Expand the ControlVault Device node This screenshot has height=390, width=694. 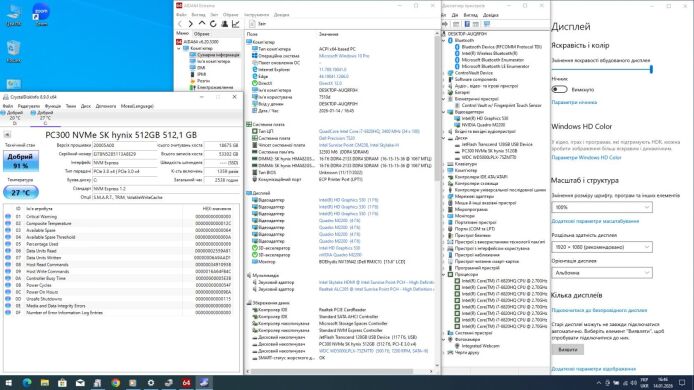point(444,73)
